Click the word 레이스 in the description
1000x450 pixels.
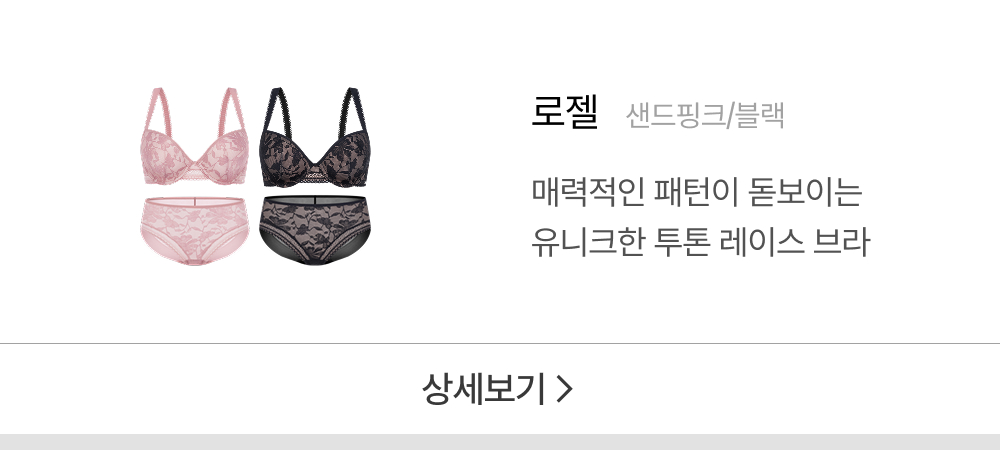coord(761,243)
